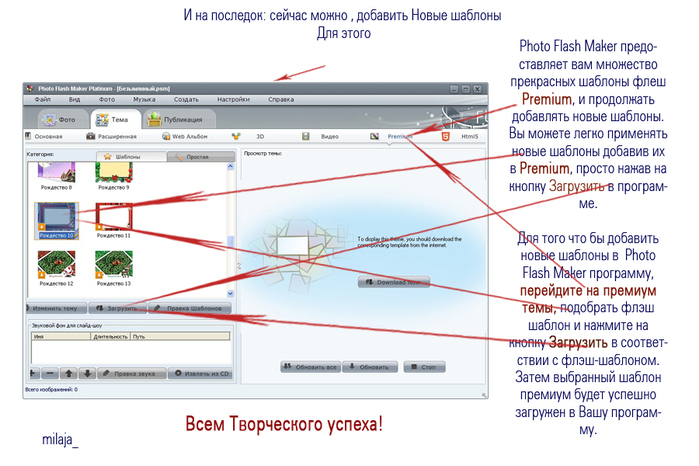
Task: Click the molecule icon beside 3D
Action: click(x=236, y=136)
